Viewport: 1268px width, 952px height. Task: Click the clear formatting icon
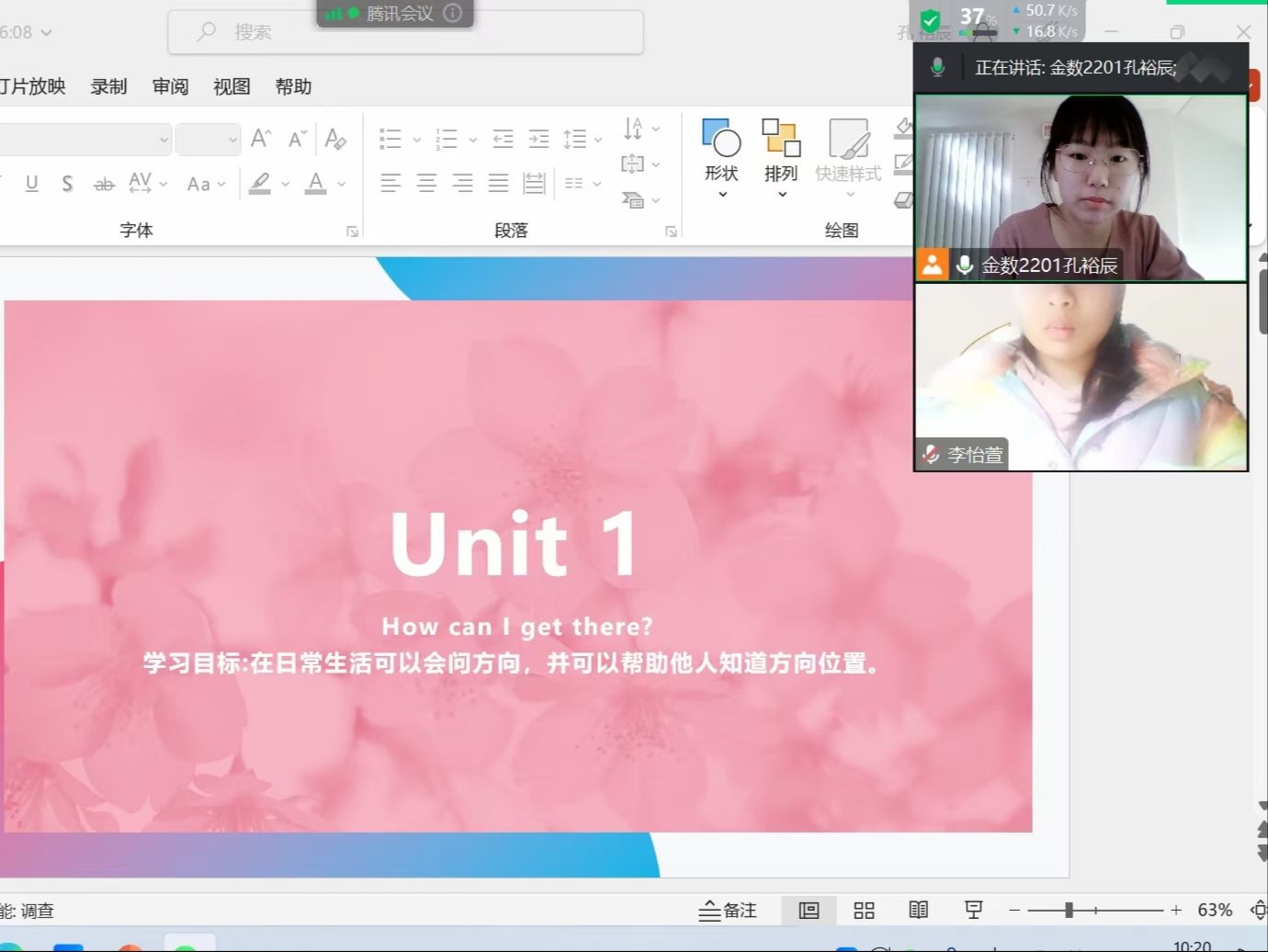(x=335, y=139)
